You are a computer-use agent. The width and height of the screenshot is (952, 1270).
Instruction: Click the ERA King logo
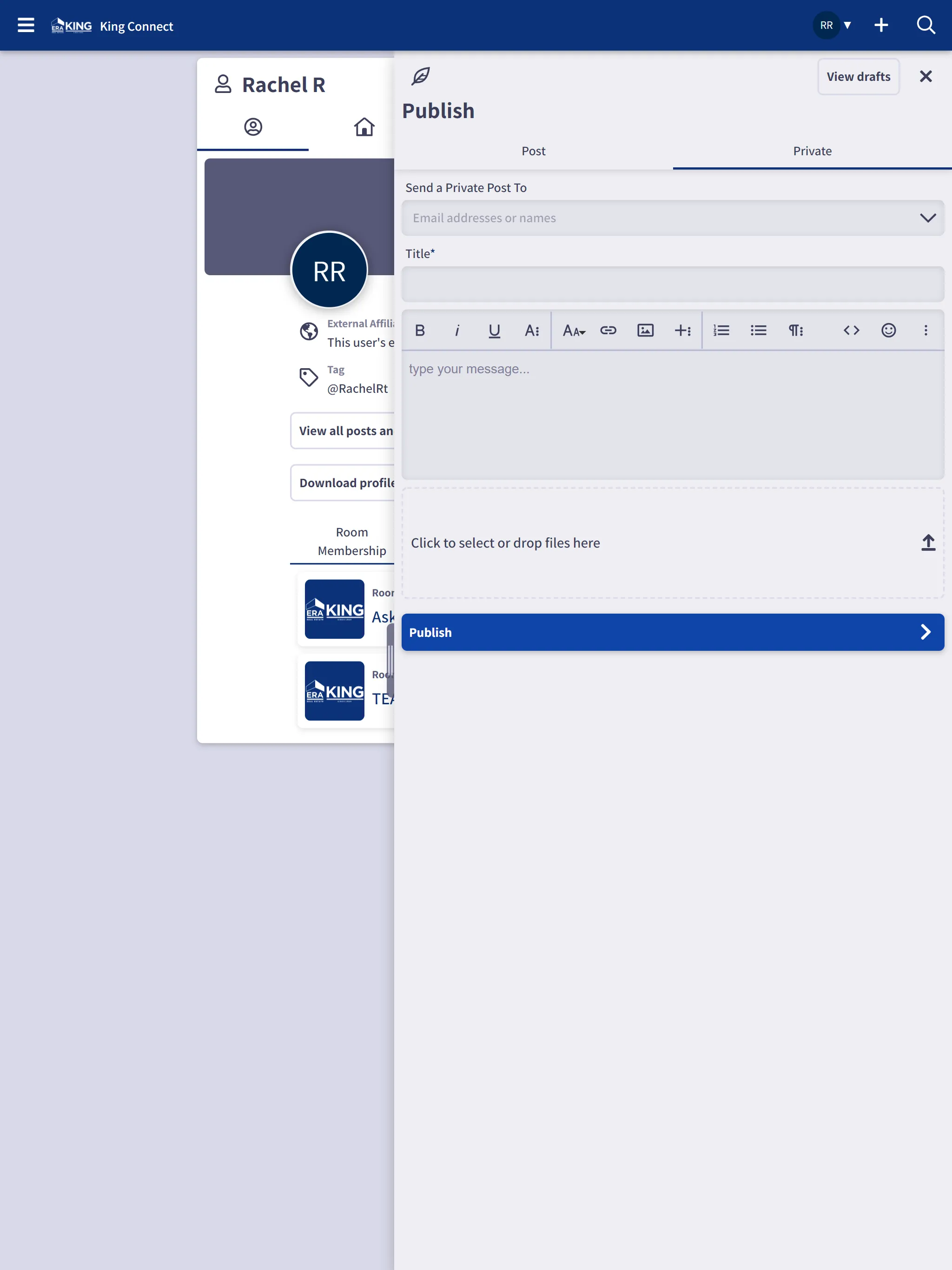coord(71,26)
